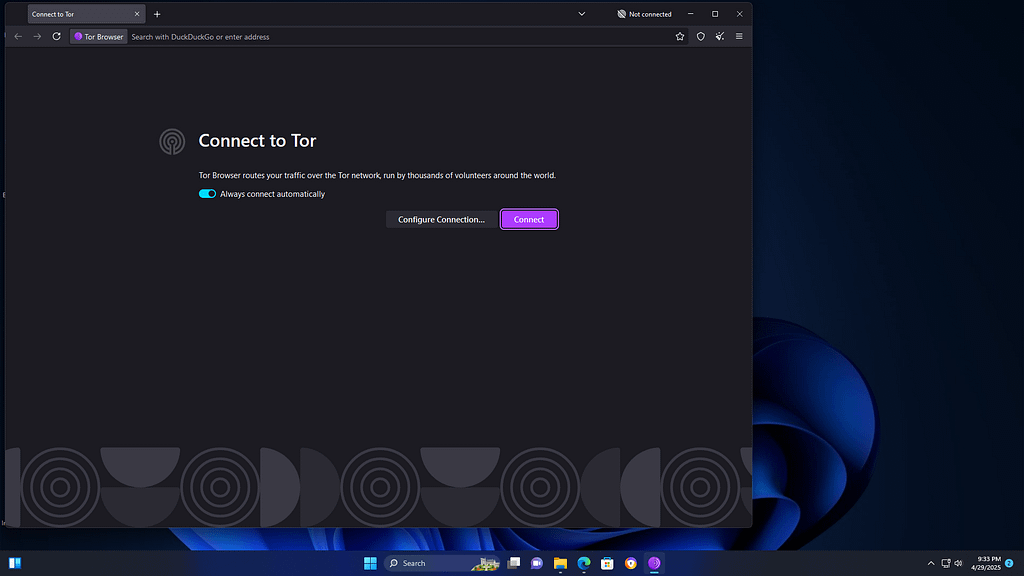Open the notification count badge
This screenshot has height=576, width=1024.
[x=1009, y=563]
